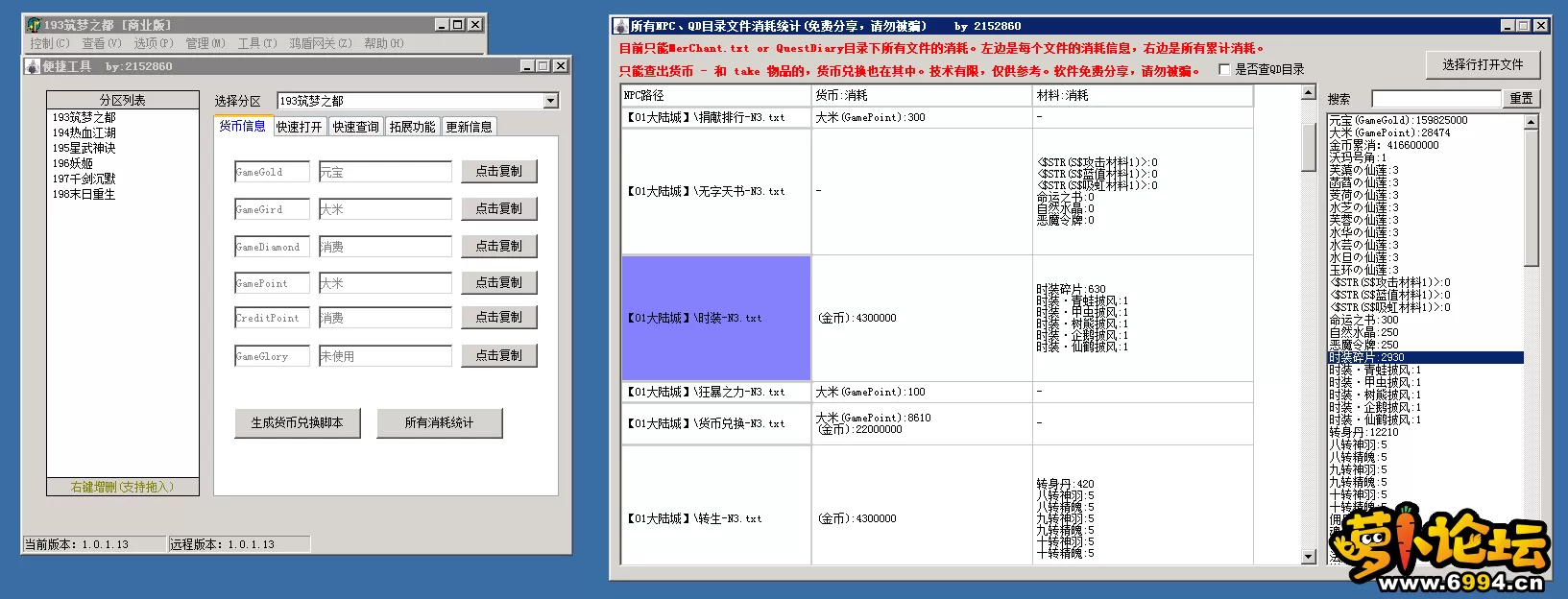Click the 材料:消耗 column header

1143,95
